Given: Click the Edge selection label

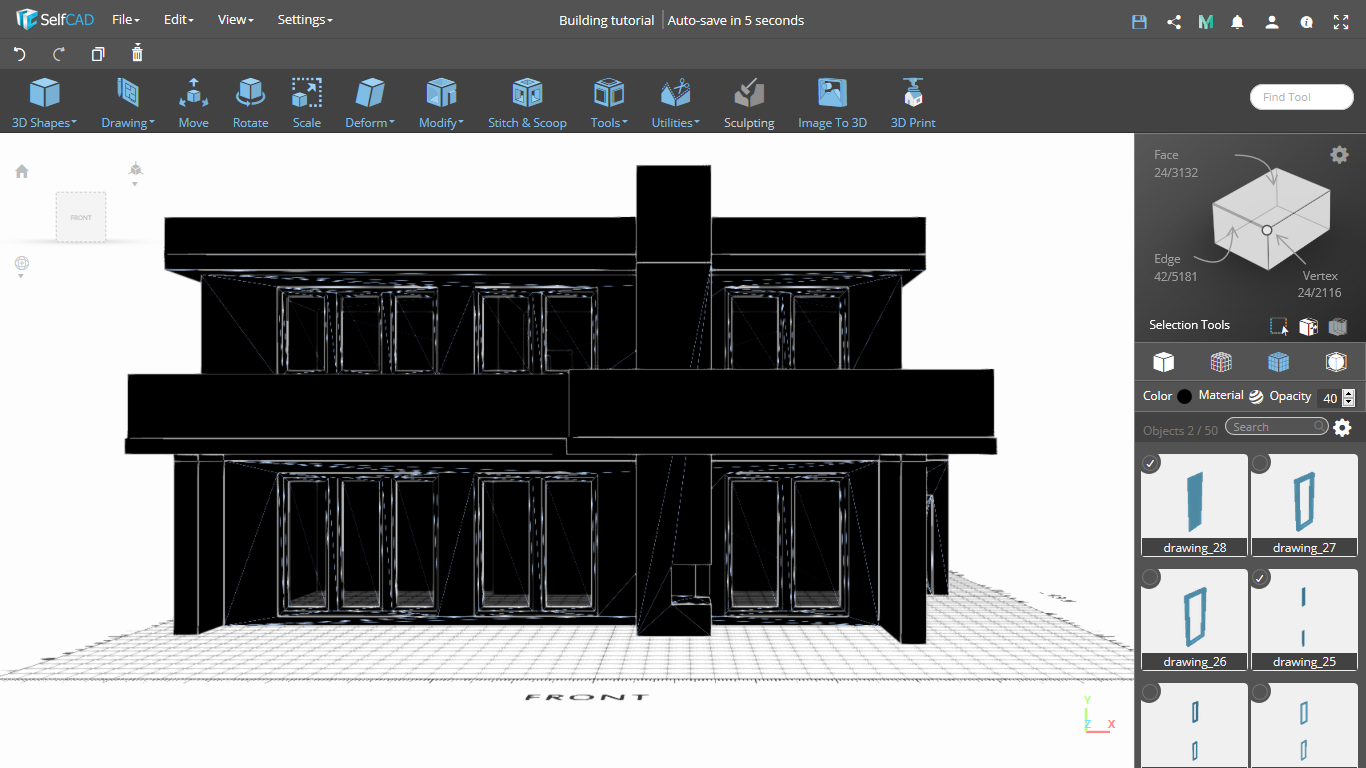Looking at the screenshot, I should pyautogui.click(x=1167, y=259).
